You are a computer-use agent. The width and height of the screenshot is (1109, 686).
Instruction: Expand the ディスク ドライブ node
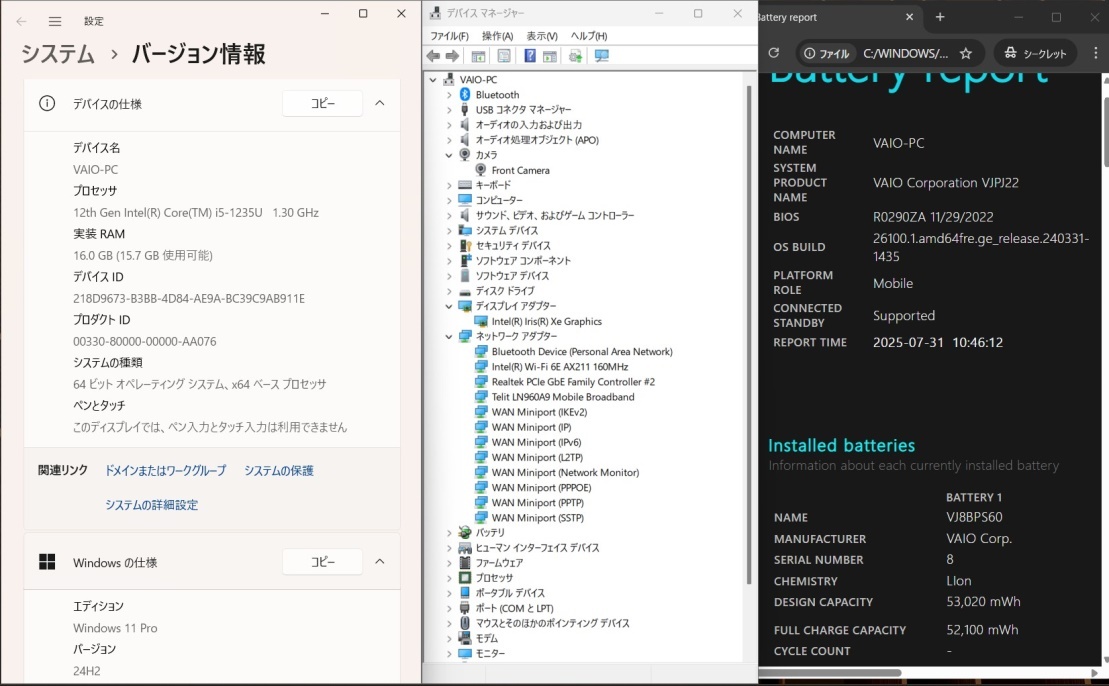point(449,291)
